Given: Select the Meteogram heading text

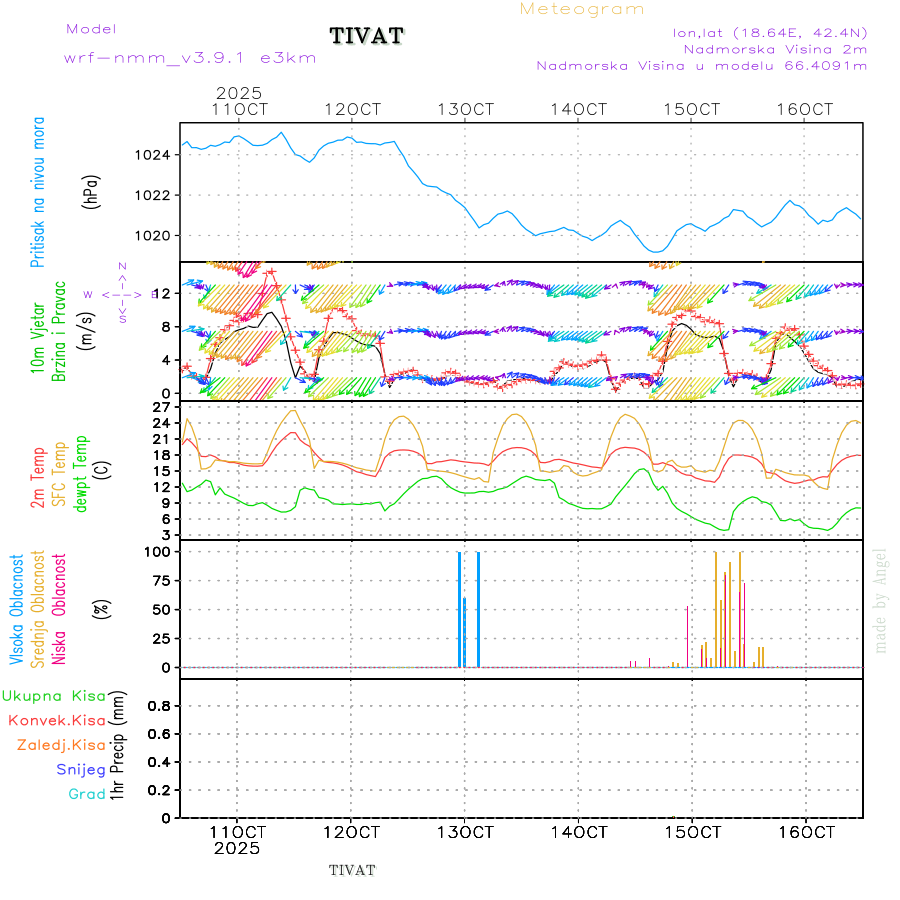Looking at the screenshot, I should pos(582,9).
